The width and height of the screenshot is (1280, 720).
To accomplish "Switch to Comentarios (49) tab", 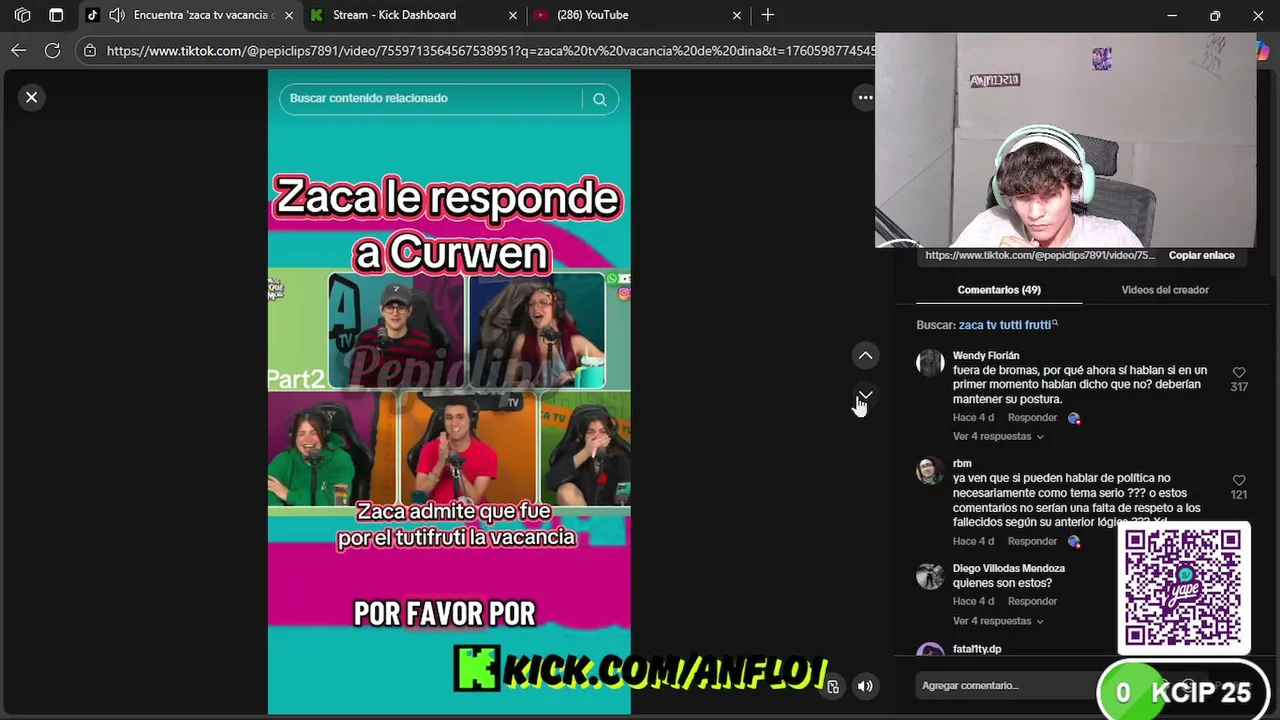I will [x=999, y=290].
